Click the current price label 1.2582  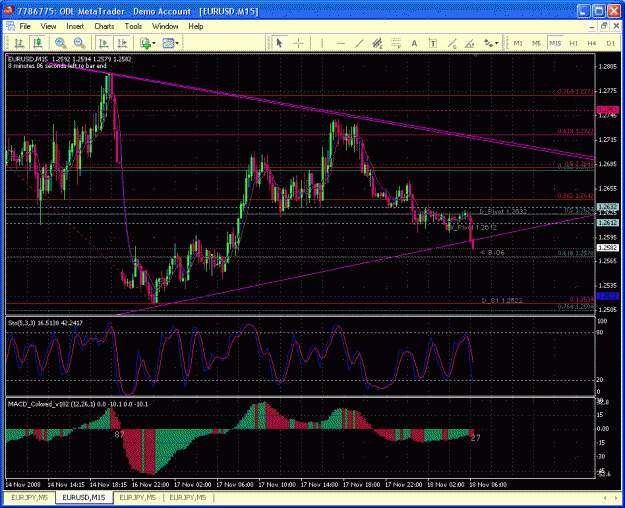(607, 248)
